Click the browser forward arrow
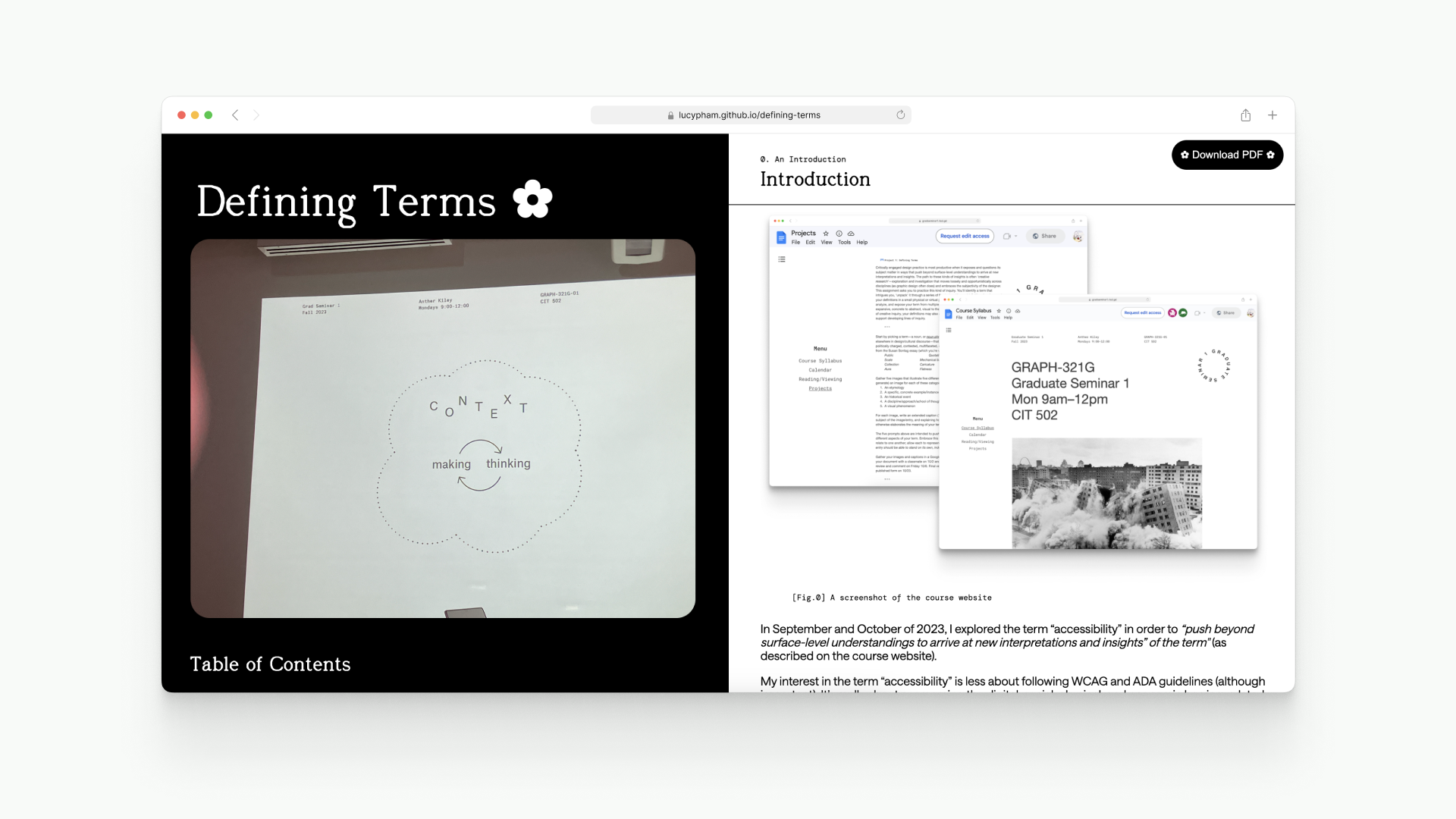Image resolution: width=1456 pixels, height=819 pixels. coord(256,115)
